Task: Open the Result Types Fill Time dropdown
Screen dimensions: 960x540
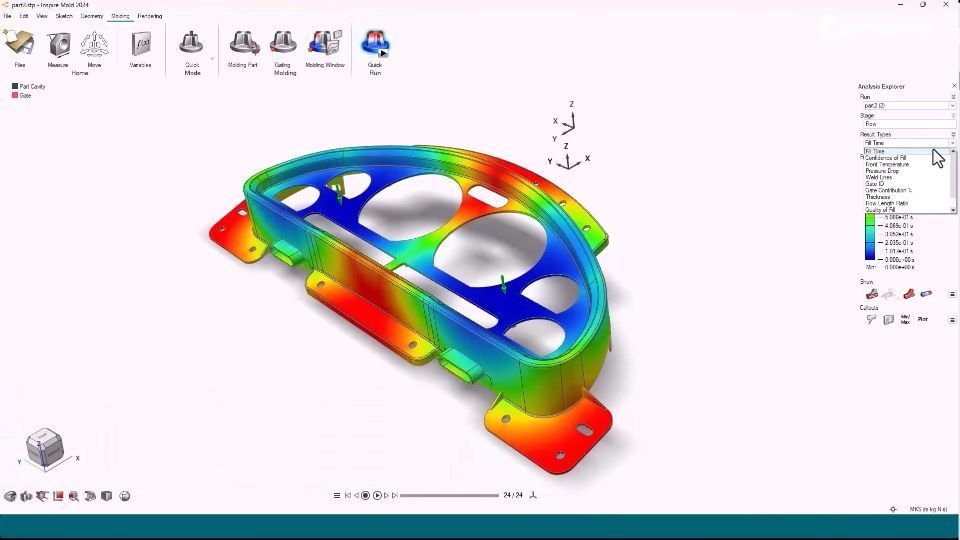Action: click(x=909, y=143)
